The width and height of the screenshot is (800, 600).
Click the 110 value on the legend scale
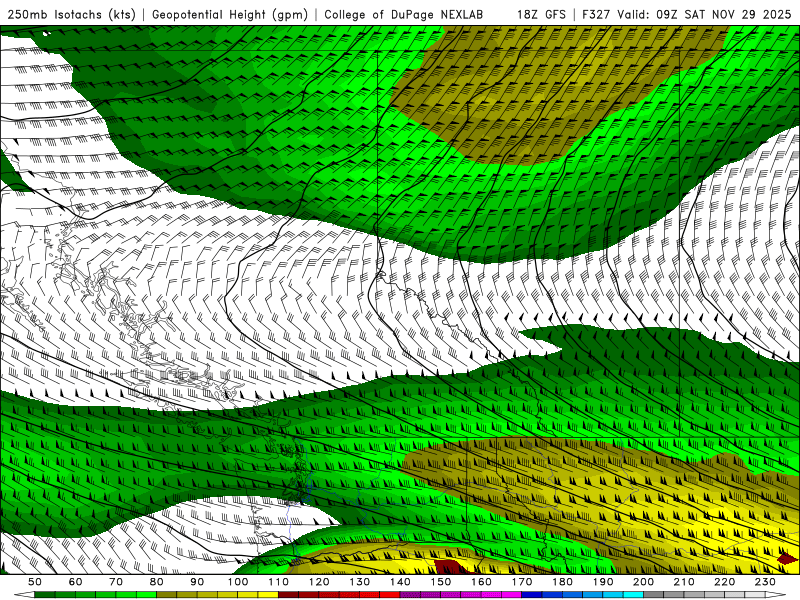[x=279, y=582]
